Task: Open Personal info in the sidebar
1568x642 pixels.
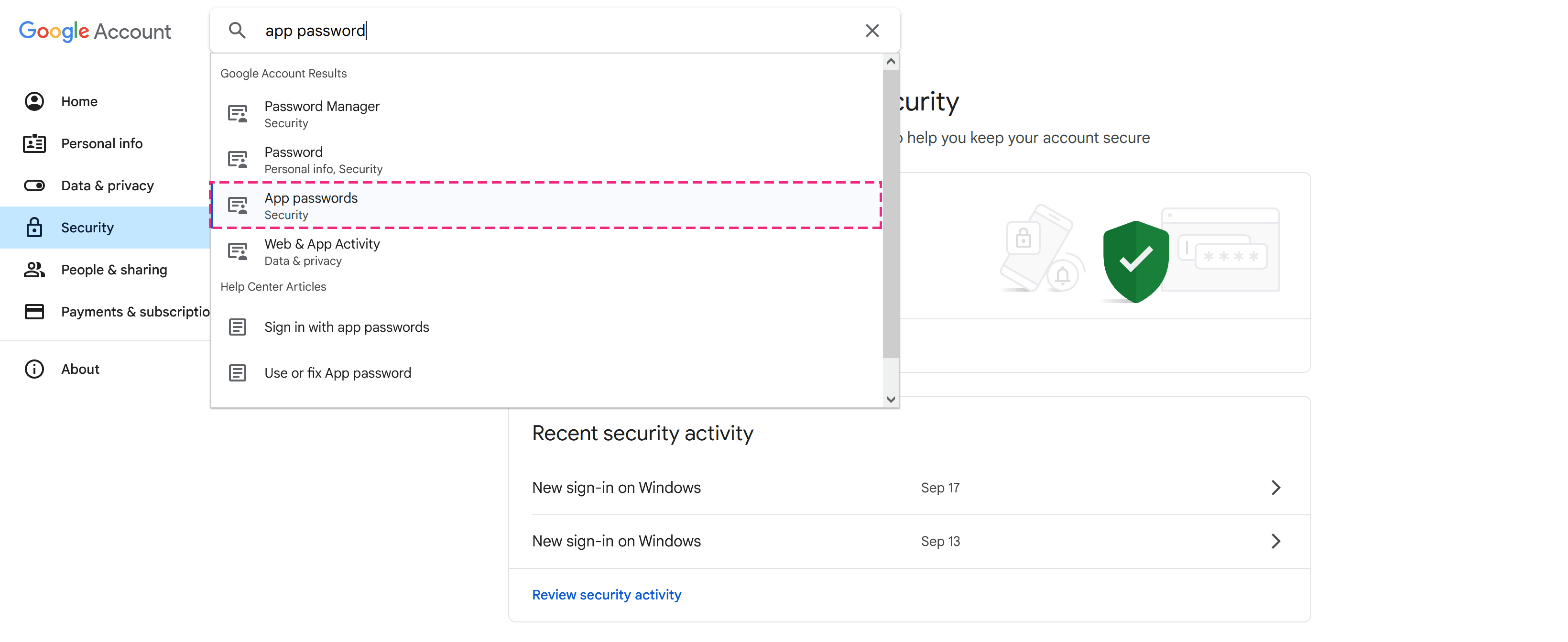Action: (x=105, y=143)
